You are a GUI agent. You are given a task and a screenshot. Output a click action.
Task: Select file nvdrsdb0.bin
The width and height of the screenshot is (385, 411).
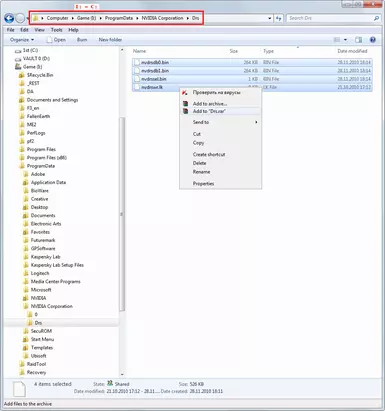click(x=252, y=62)
